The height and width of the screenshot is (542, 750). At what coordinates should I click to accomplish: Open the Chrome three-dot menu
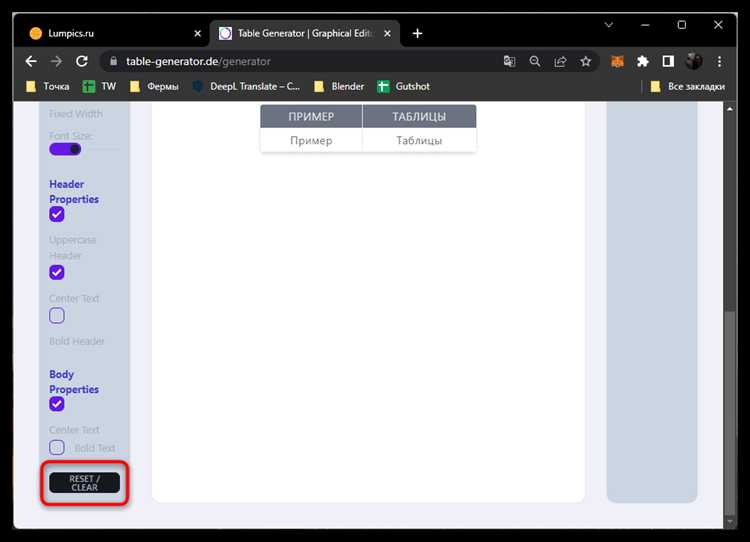click(719, 61)
